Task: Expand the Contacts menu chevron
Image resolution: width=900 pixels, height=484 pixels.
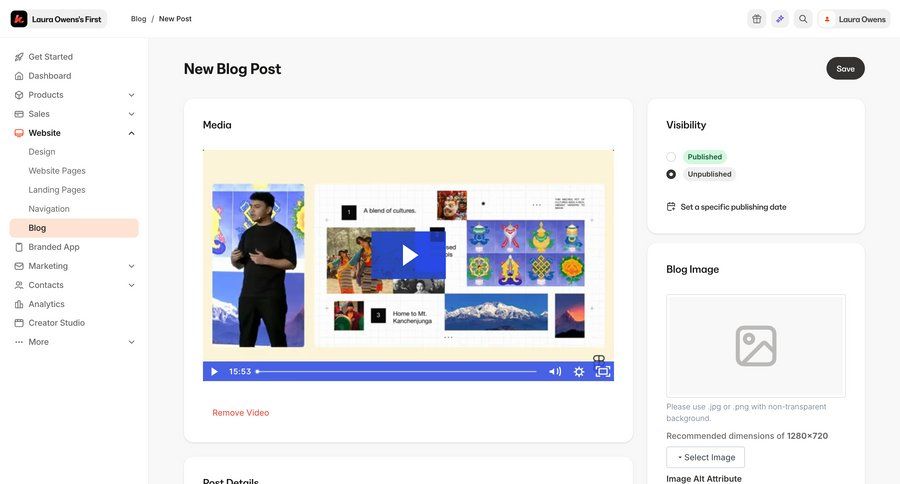Action: [x=131, y=285]
